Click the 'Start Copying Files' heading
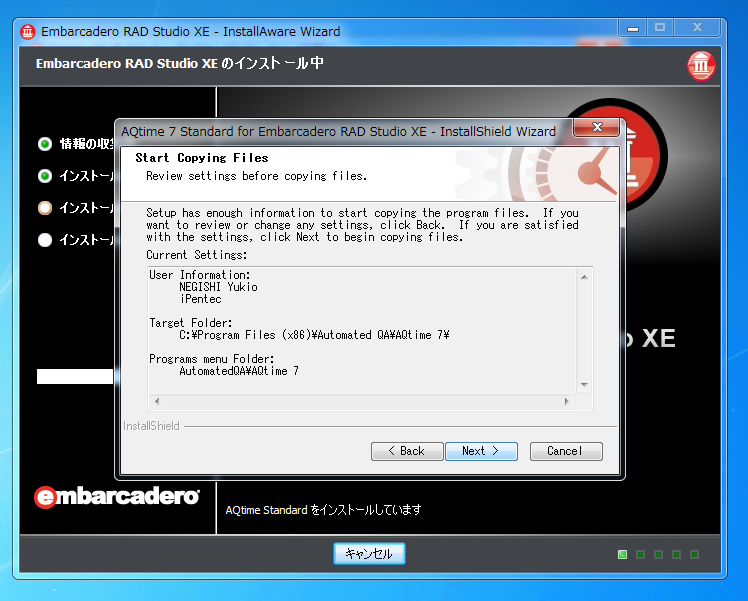 tap(202, 158)
